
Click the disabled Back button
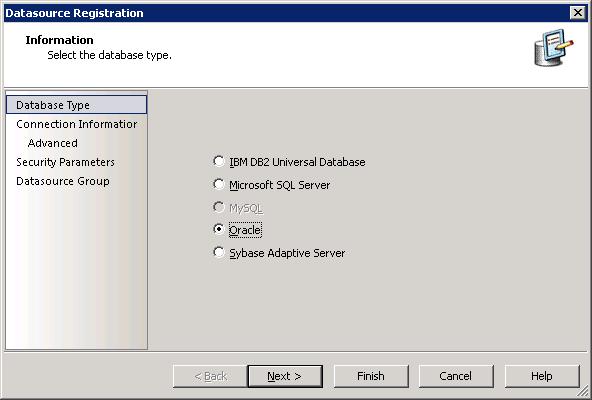point(210,376)
